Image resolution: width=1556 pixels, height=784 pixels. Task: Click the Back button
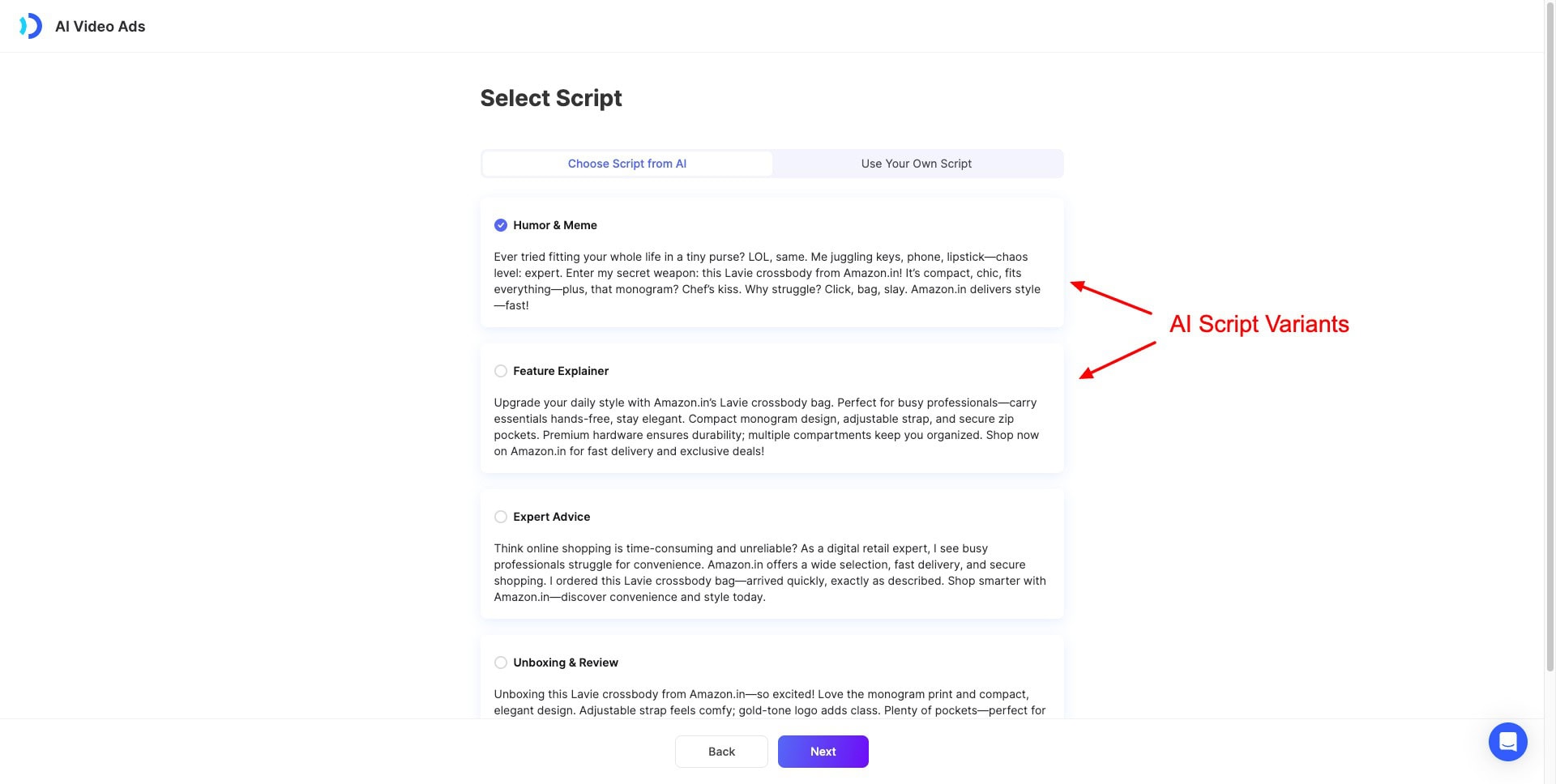point(721,752)
